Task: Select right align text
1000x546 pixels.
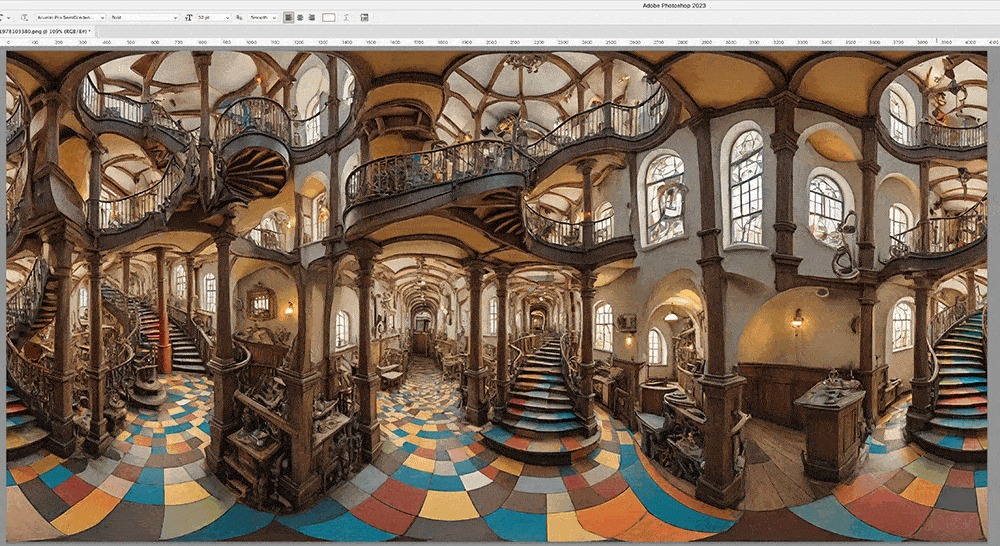Action: click(x=311, y=18)
